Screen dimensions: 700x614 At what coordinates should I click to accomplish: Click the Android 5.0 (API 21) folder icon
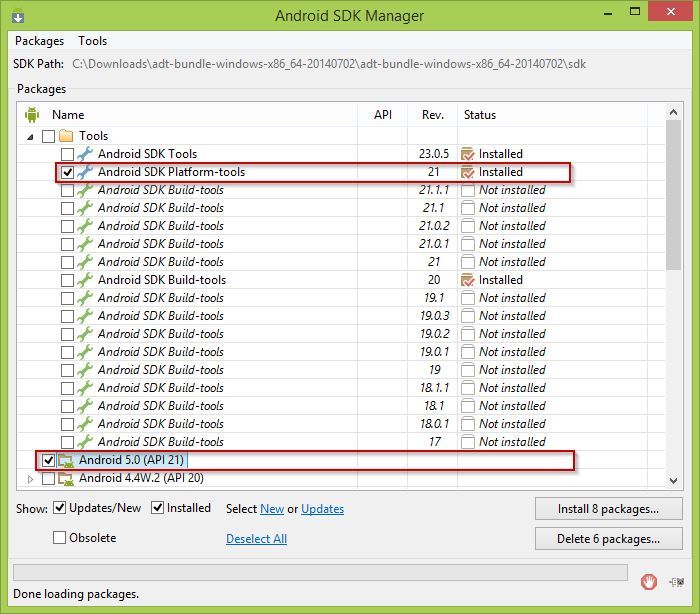pyautogui.click(x=66, y=460)
